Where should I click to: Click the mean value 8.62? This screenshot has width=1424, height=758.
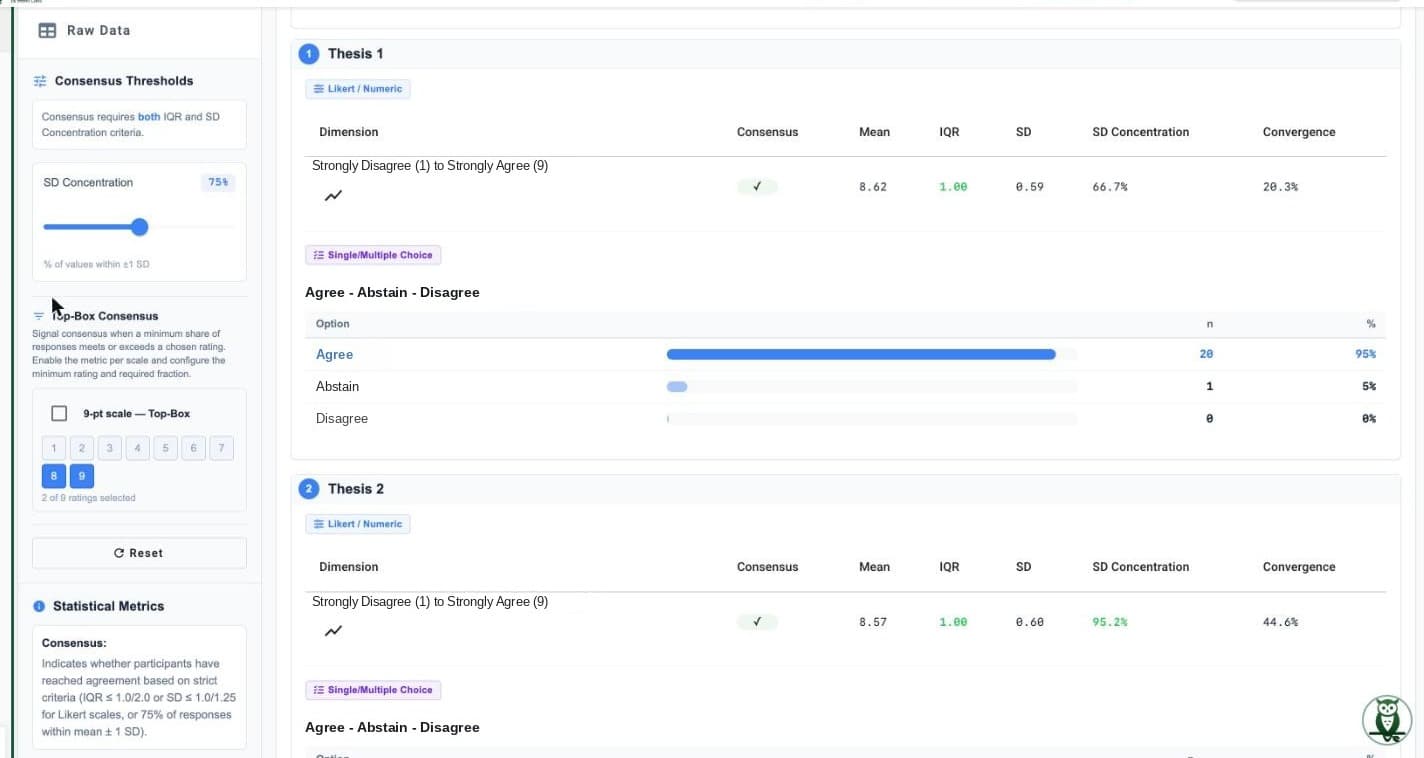point(873,187)
